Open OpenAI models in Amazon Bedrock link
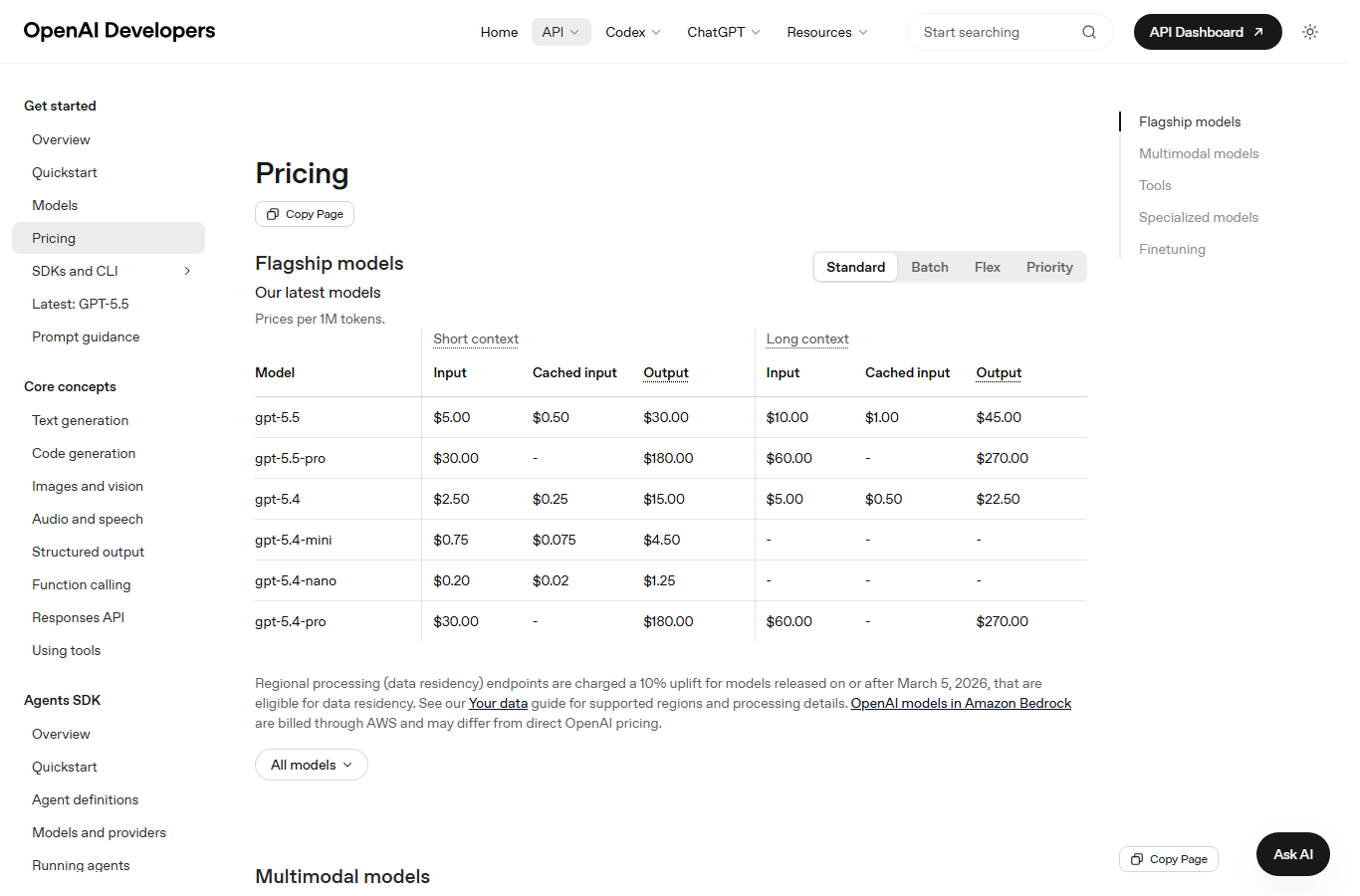Screen dimensions: 1360x896 [x=961, y=703]
